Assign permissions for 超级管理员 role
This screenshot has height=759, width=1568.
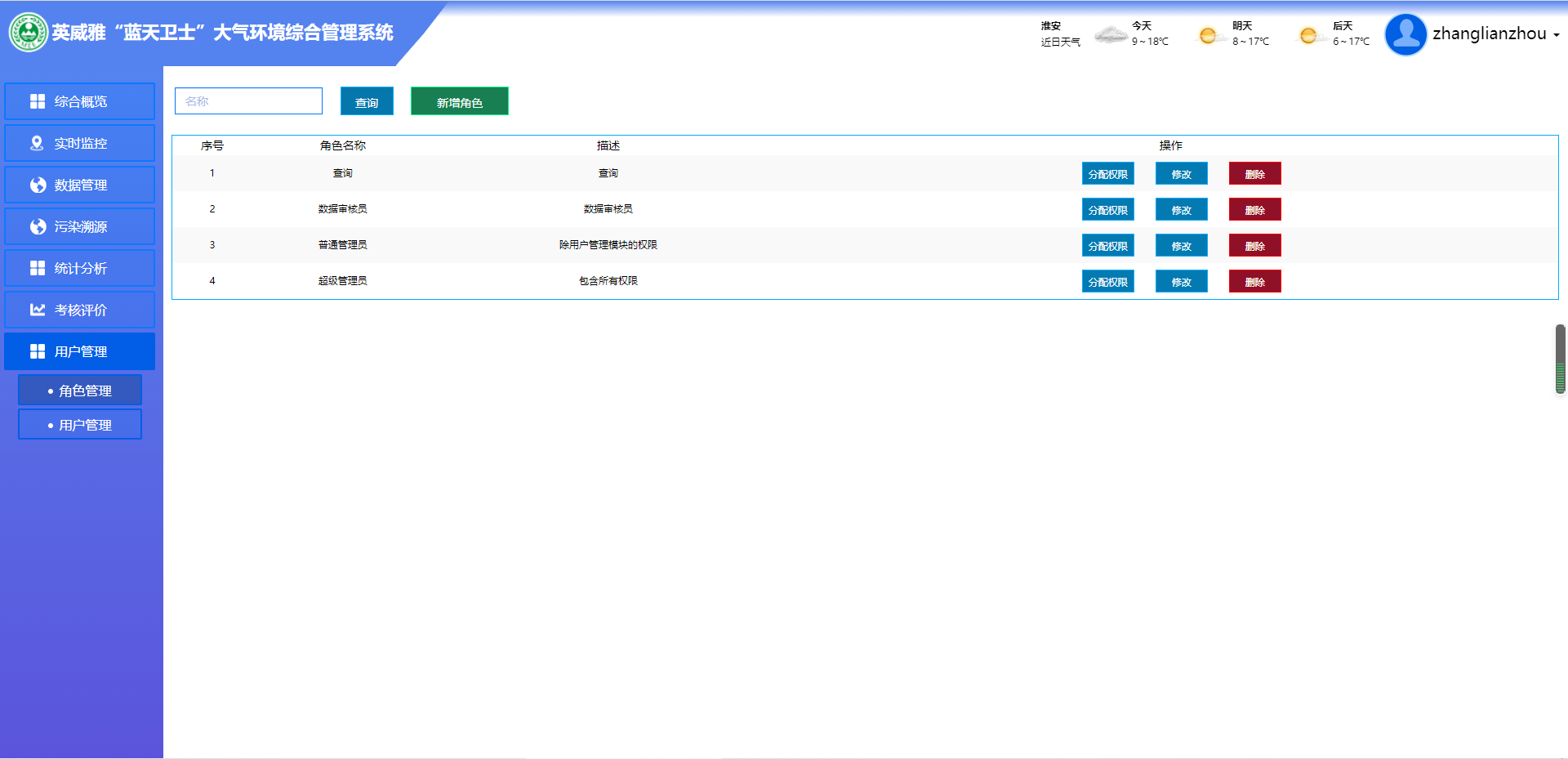(x=1107, y=282)
